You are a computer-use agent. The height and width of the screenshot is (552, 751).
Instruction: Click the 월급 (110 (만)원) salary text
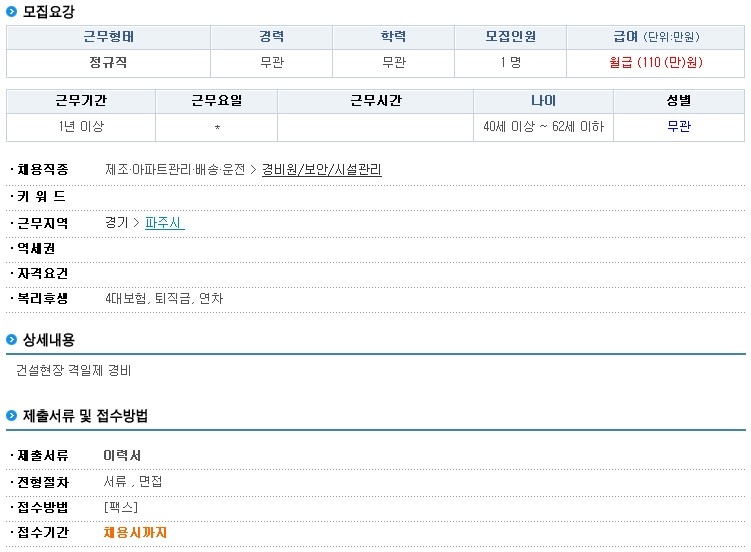[x=656, y=62]
